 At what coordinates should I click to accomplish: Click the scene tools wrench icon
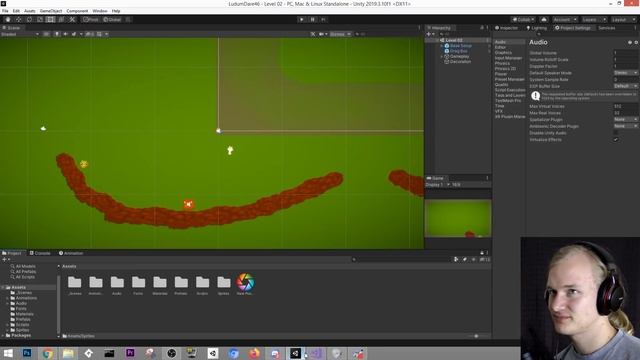[x=313, y=34]
